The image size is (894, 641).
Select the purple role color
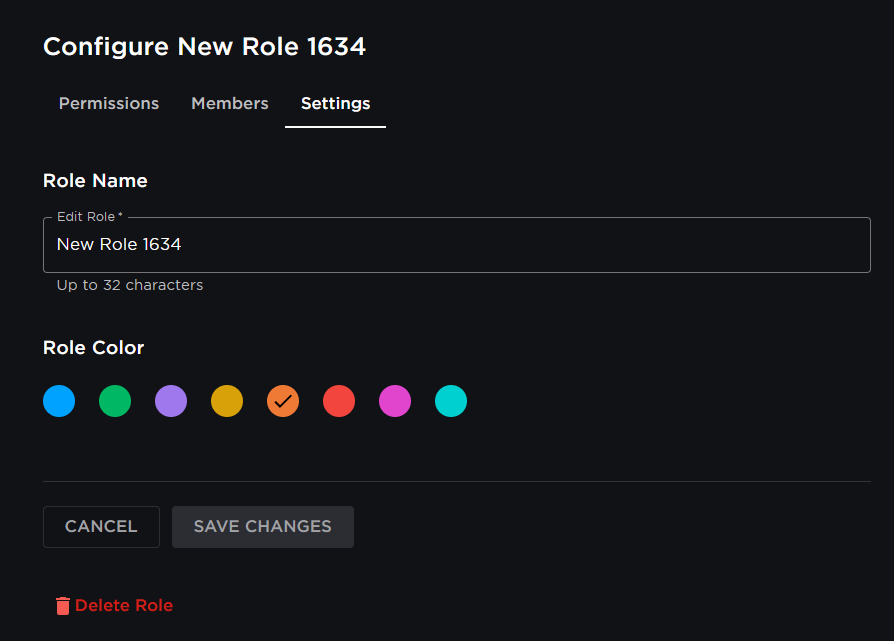click(171, 401)
